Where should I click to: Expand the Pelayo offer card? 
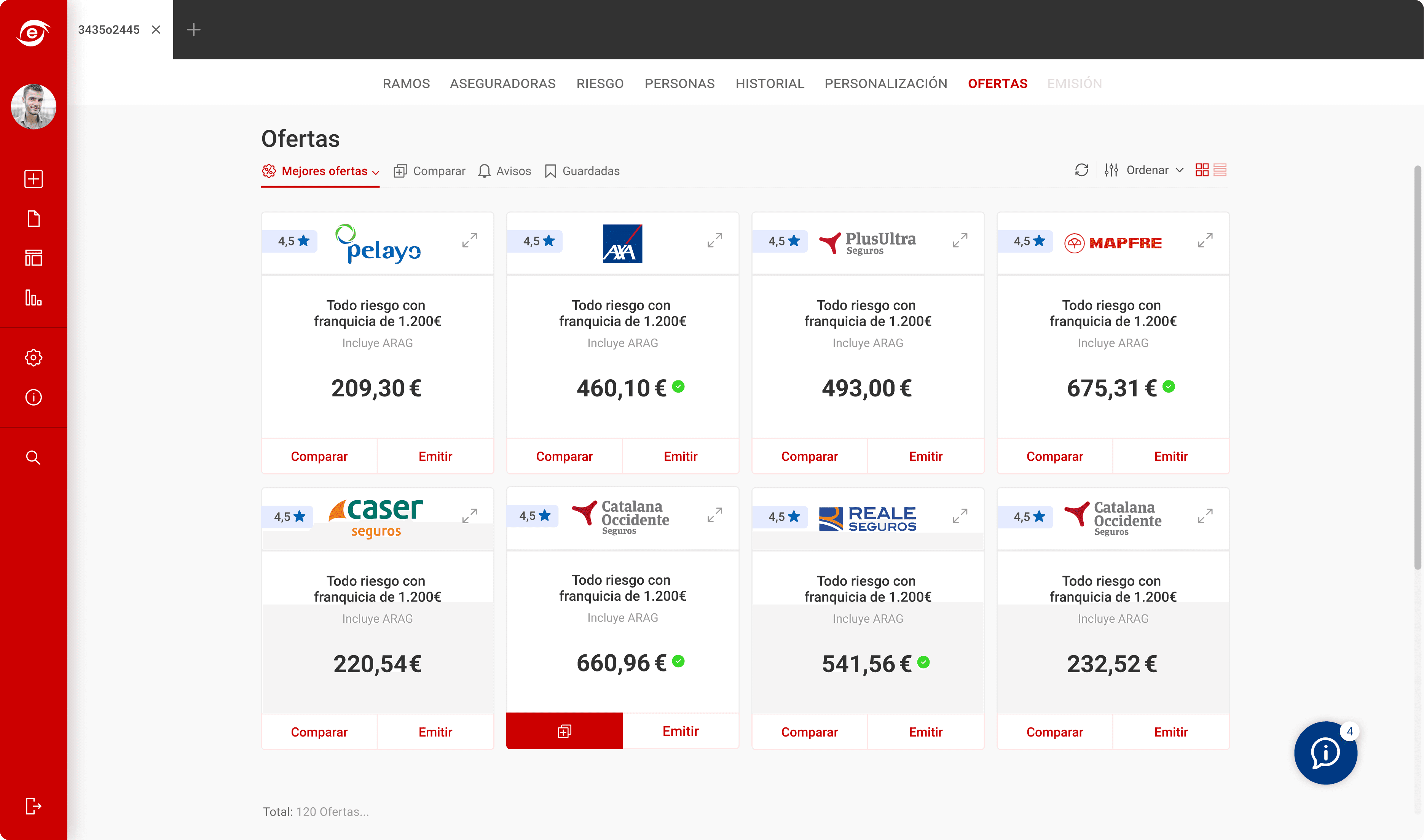(469, 240)
